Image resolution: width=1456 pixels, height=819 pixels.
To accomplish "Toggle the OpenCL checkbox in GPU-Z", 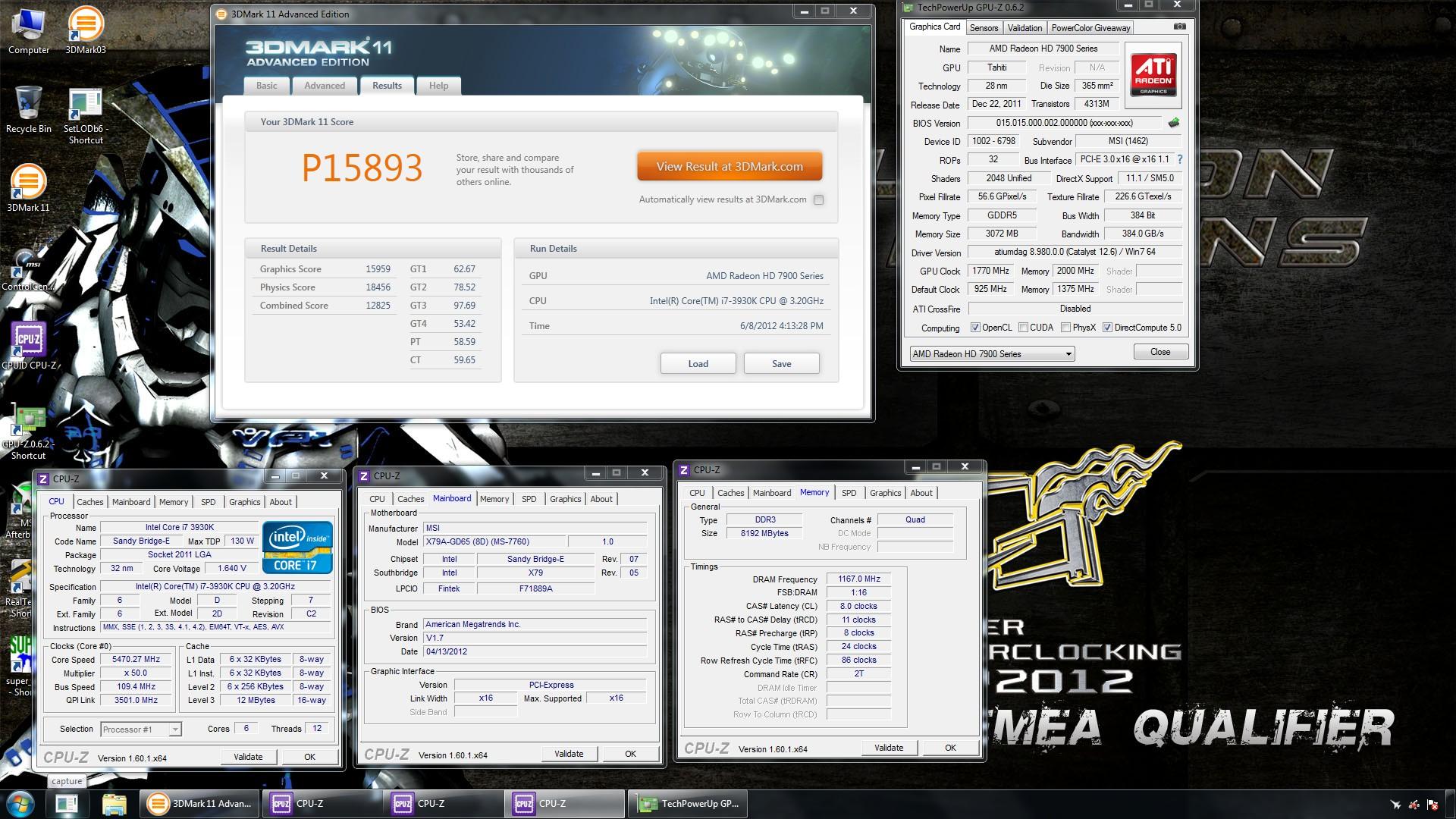I will pos(976,328).
